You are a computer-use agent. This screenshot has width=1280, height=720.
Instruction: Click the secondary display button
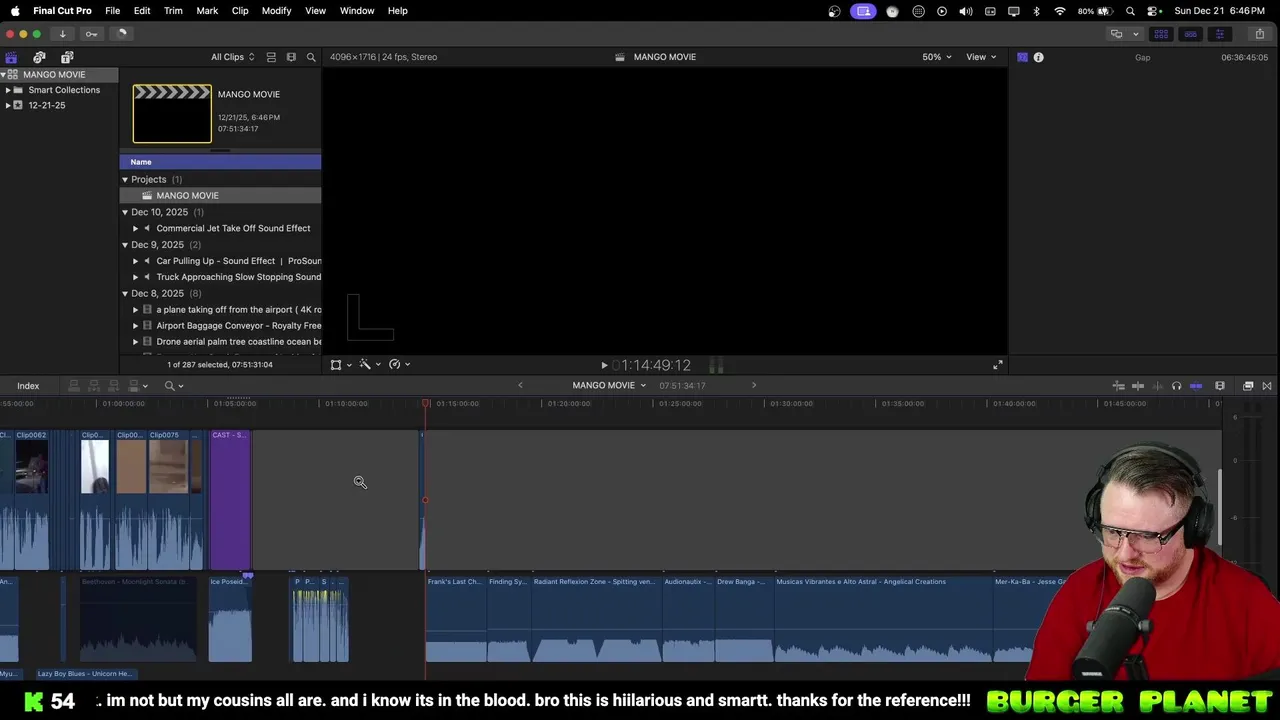(x=1117, y=34)
